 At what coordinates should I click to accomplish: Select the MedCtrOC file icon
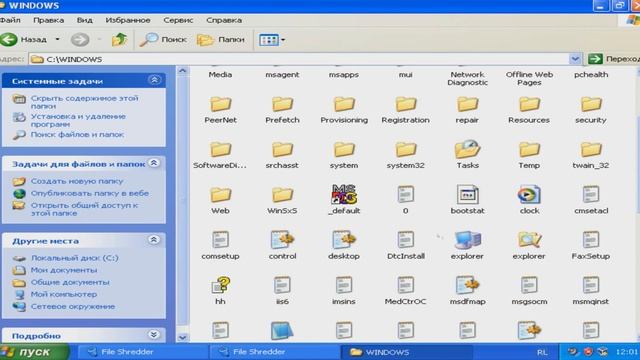(405, 285)
